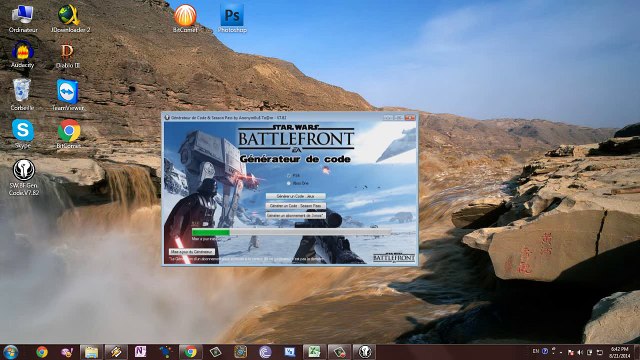Click the Action Center flag tray icon
The image size is (640, 360).
coord(571,352)
